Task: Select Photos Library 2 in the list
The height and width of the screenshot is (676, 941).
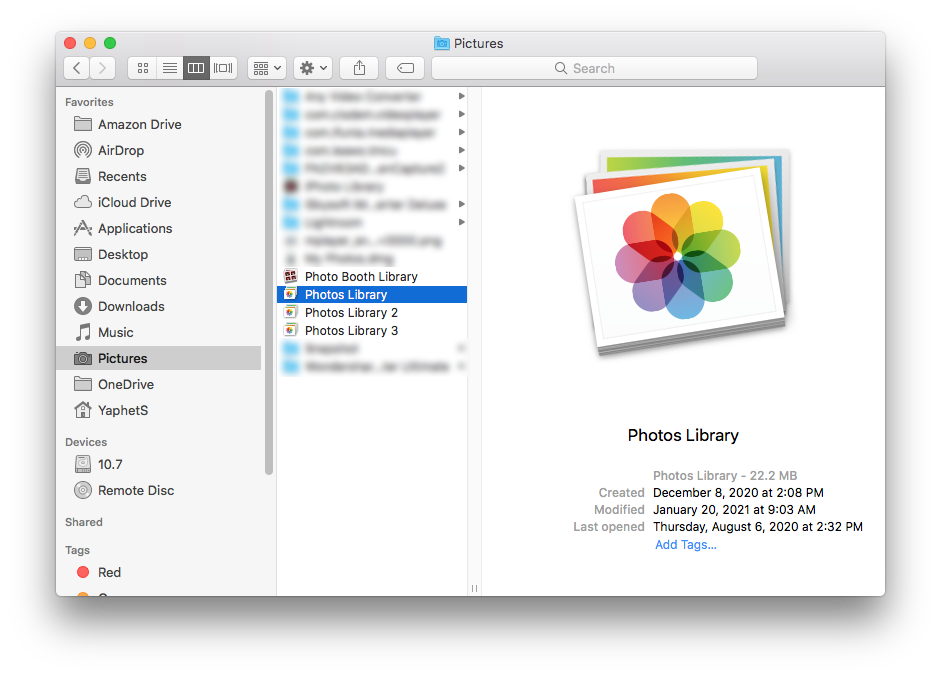Action: 372,312
